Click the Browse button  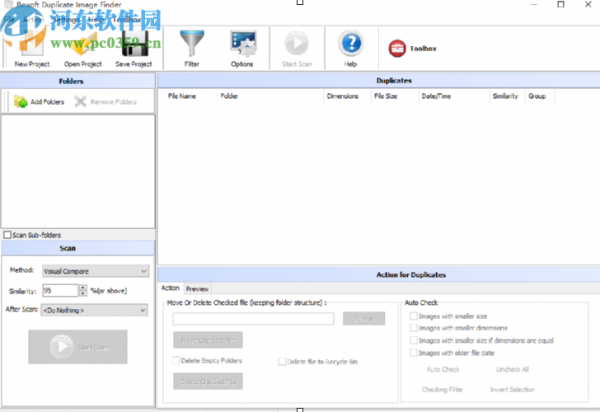[364, 319]
